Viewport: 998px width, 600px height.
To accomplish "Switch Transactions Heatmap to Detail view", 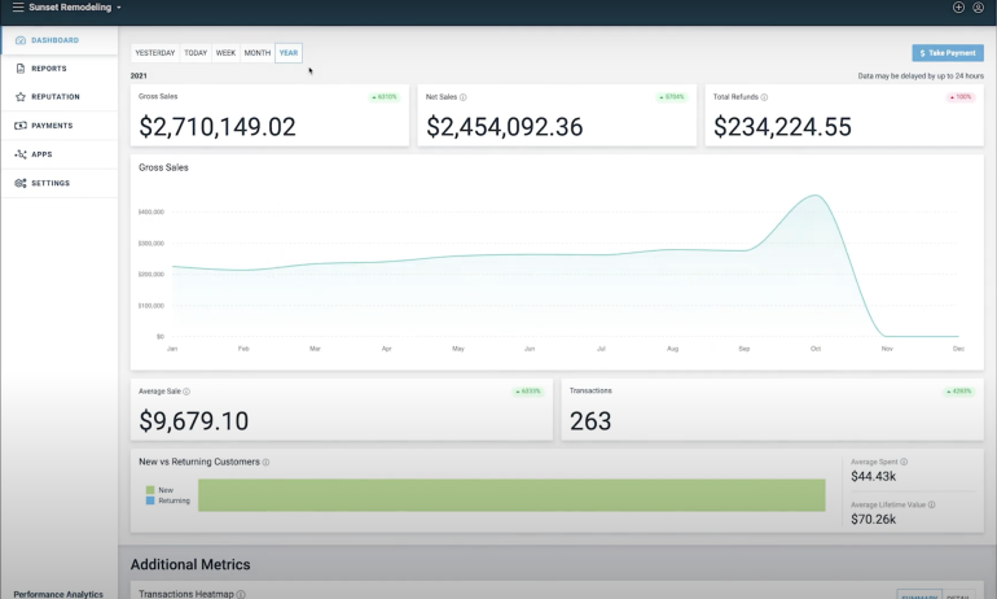I will [x=962, y=595].
